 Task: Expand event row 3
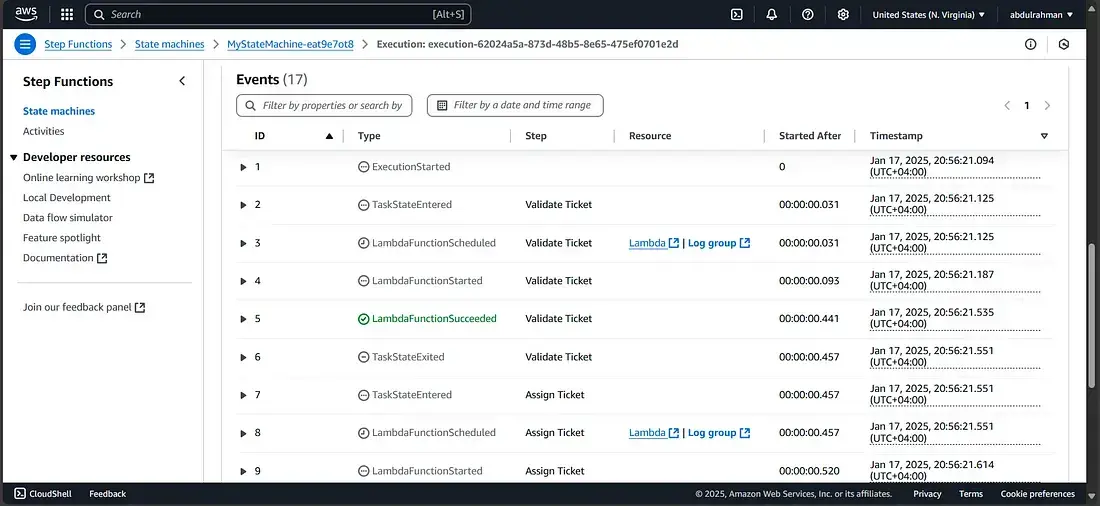pyautogui.click(x=243, y=244)
